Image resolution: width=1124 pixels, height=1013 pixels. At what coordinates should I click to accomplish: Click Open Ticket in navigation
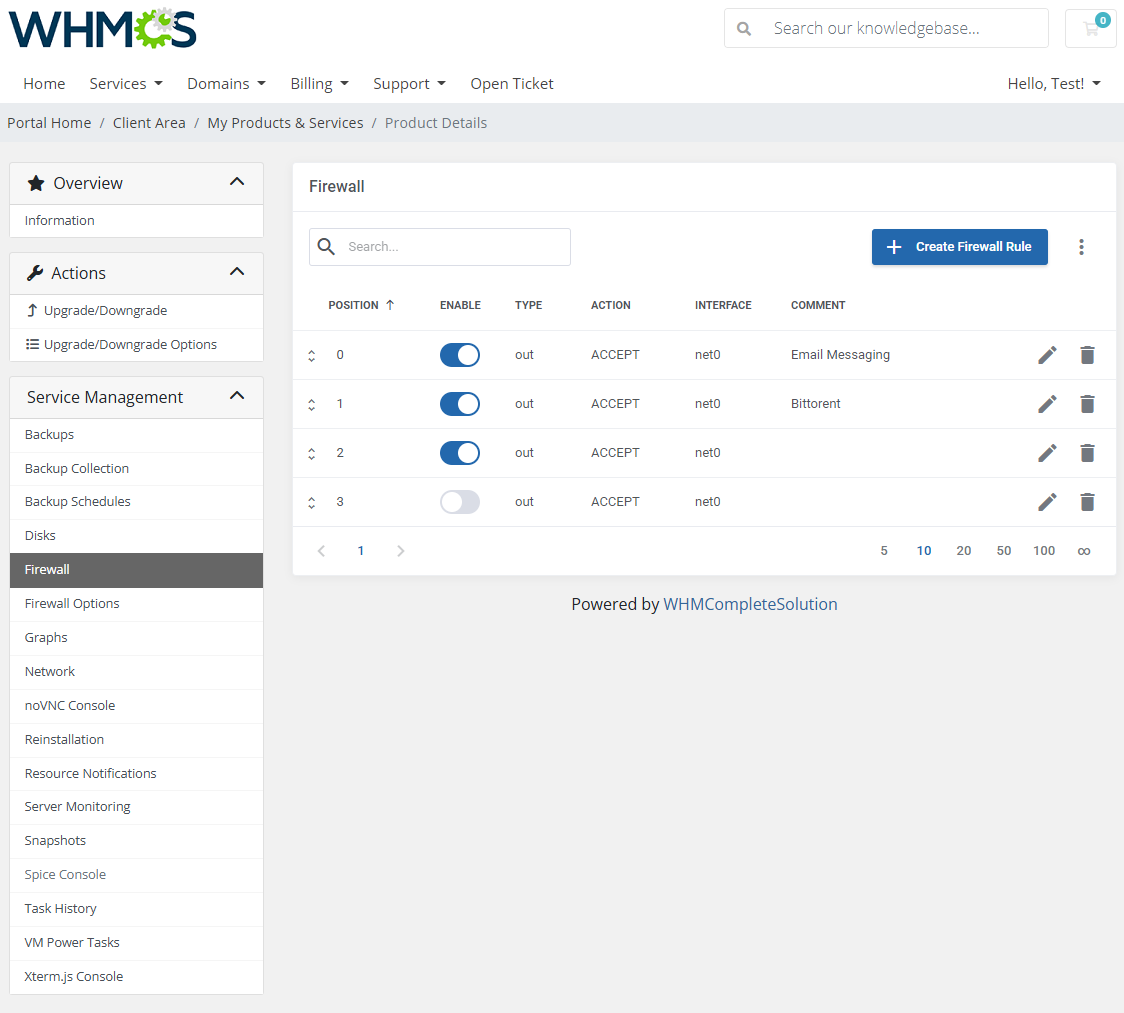(512, 84)
